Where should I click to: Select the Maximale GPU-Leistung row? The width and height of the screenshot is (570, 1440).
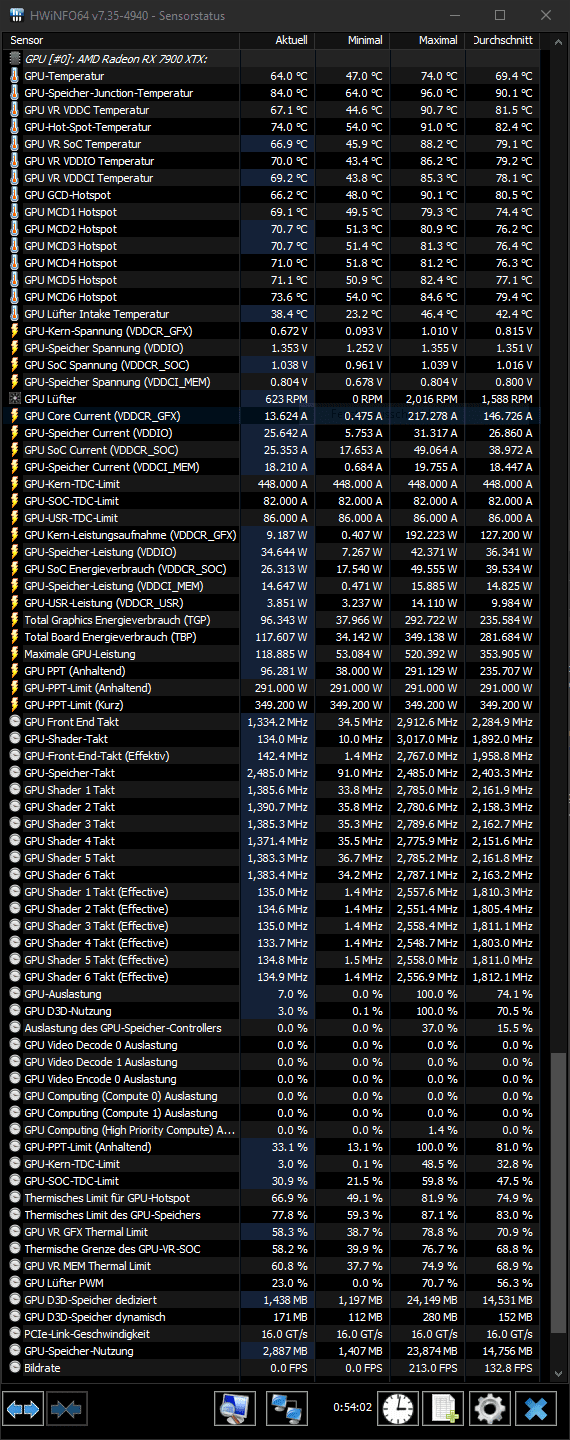(x=272, y=654)
